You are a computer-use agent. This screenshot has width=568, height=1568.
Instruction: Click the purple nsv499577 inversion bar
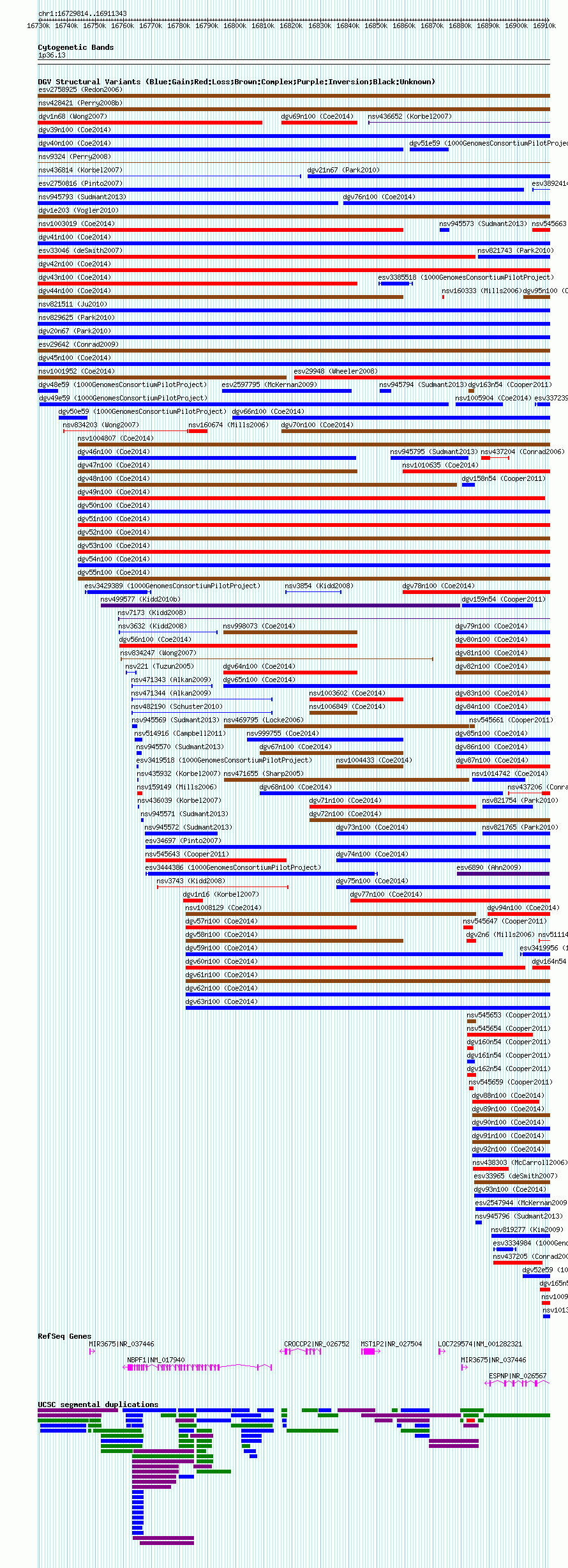coord(280,605)
